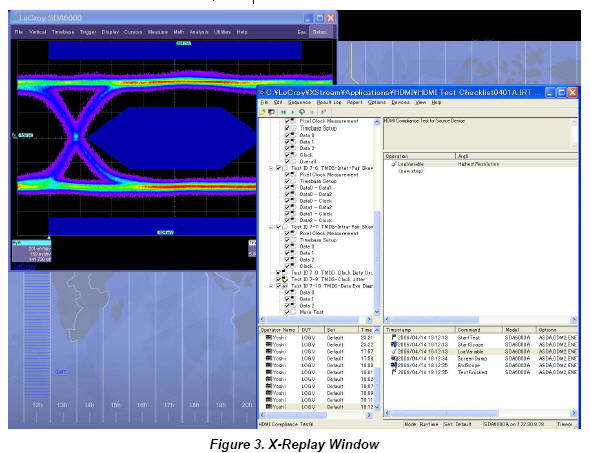Click the operator icon in the 23:21 row
The image size is (590, 453).
tap(269, 337)
